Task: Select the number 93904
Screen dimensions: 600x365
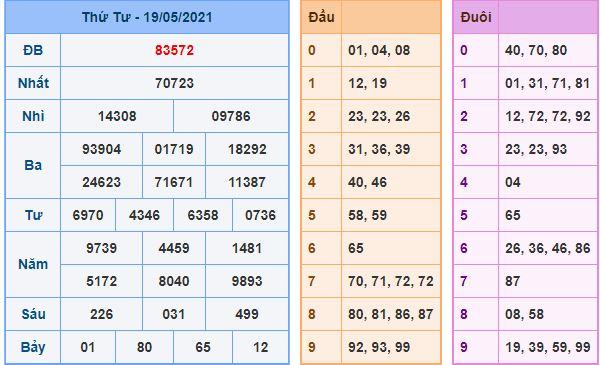Action: point(102,149)
